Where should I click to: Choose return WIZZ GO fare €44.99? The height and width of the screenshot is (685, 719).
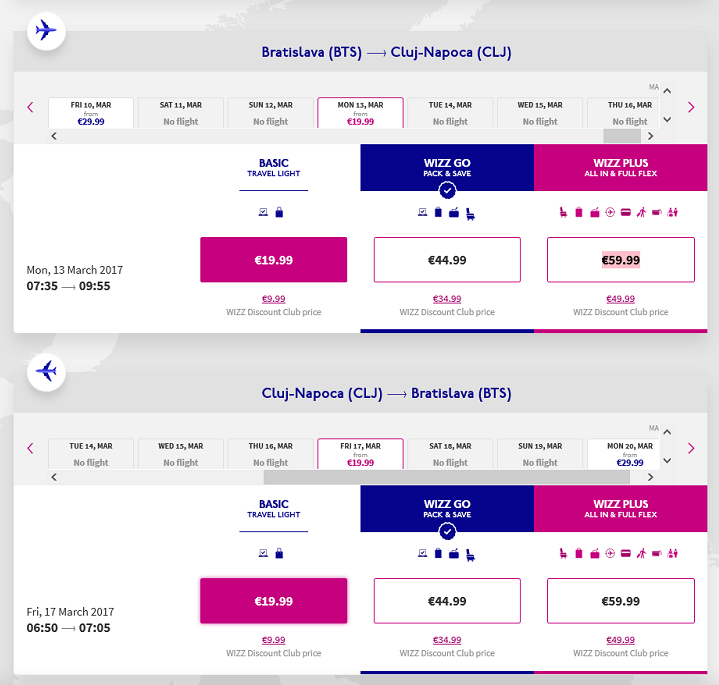(x=447, y=601)
